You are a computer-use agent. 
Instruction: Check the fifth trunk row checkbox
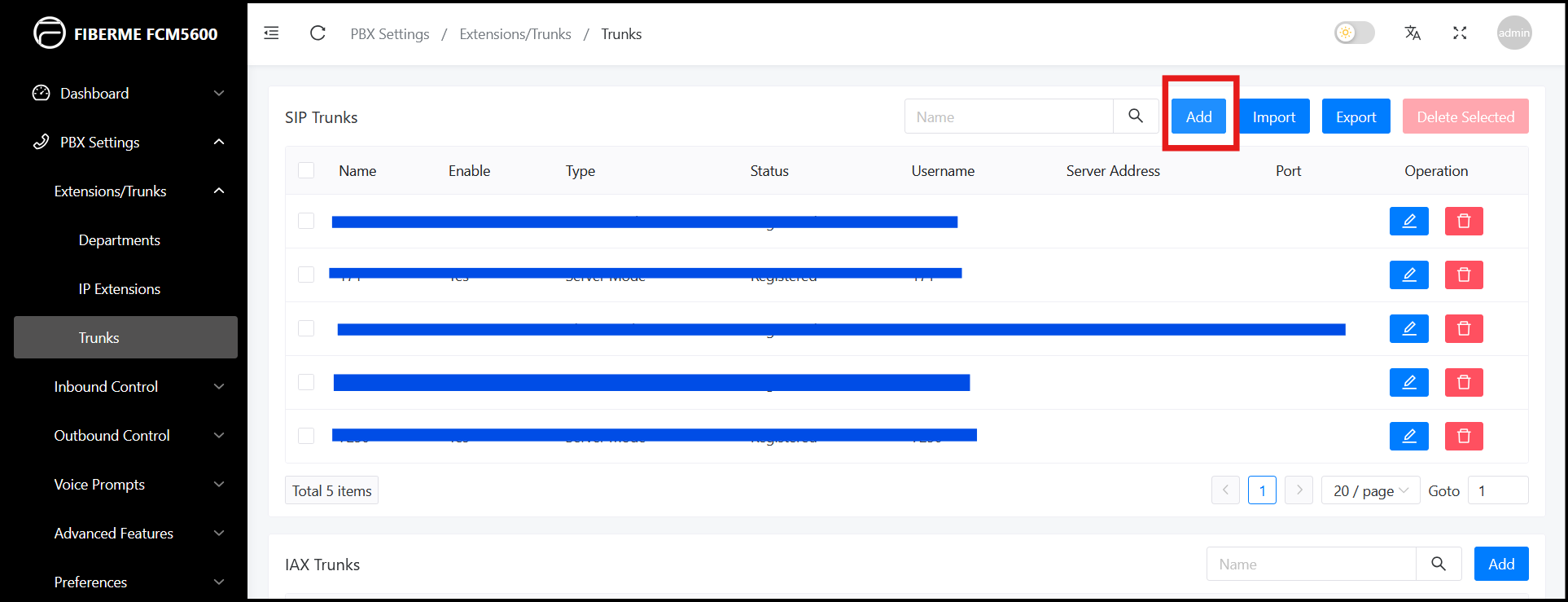306,436
